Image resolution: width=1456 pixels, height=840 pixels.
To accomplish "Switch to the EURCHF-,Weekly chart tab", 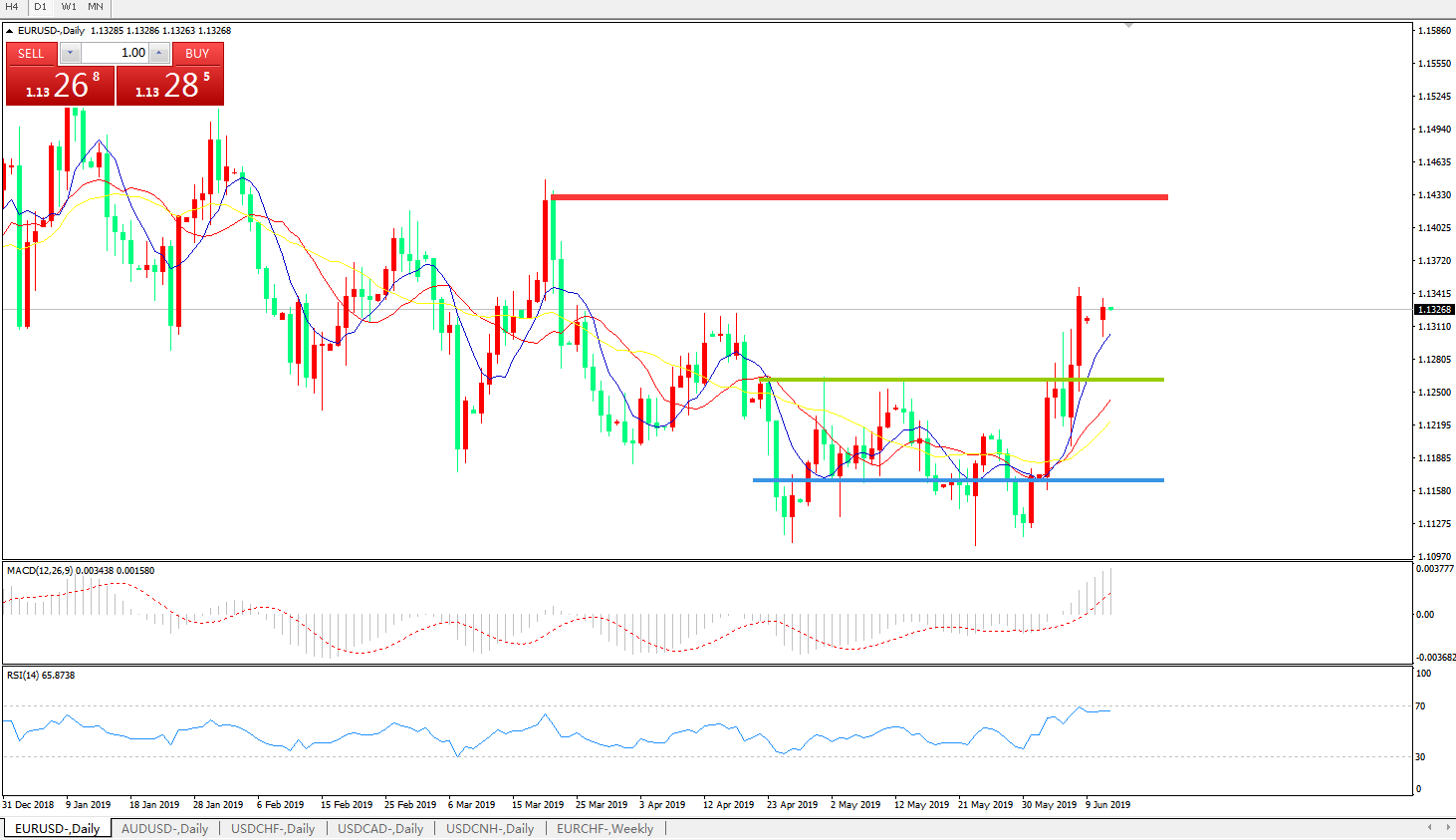I will click(x=605, y=828).
